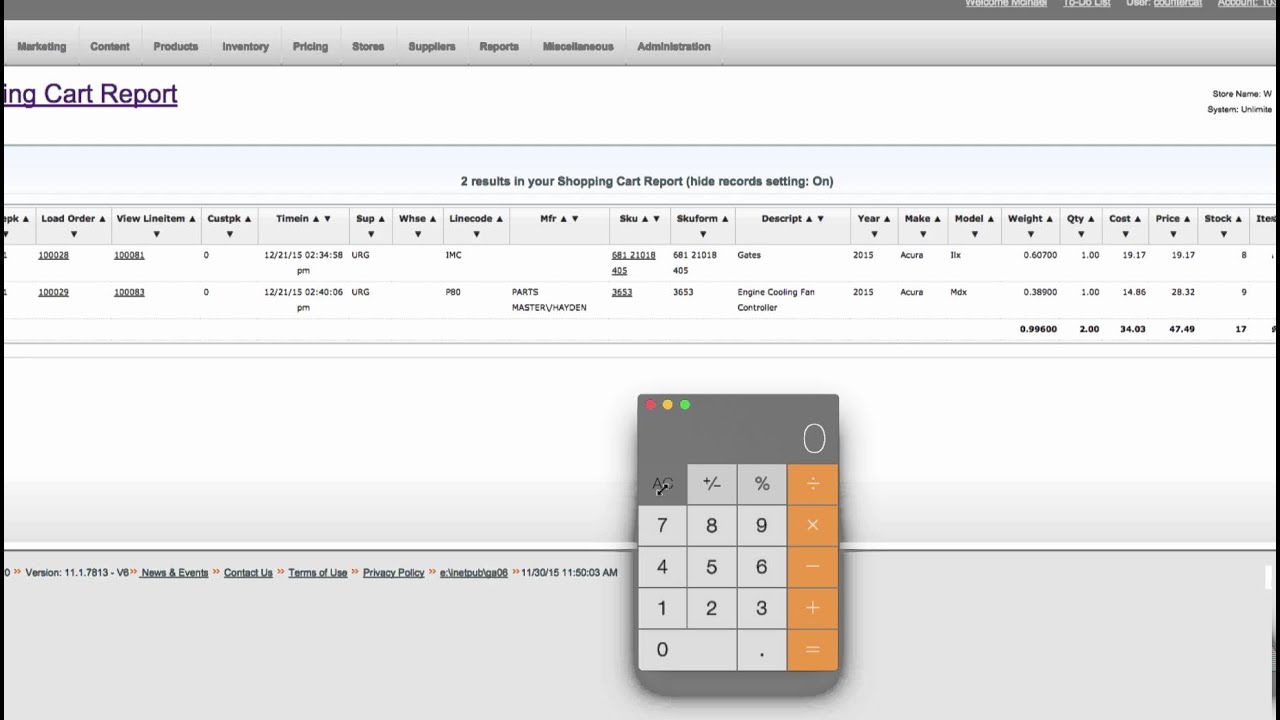Image resolution: width=1280 pixels, height=720 pixels.
Task: Click calculator multiply button
Action: (813, 525)
